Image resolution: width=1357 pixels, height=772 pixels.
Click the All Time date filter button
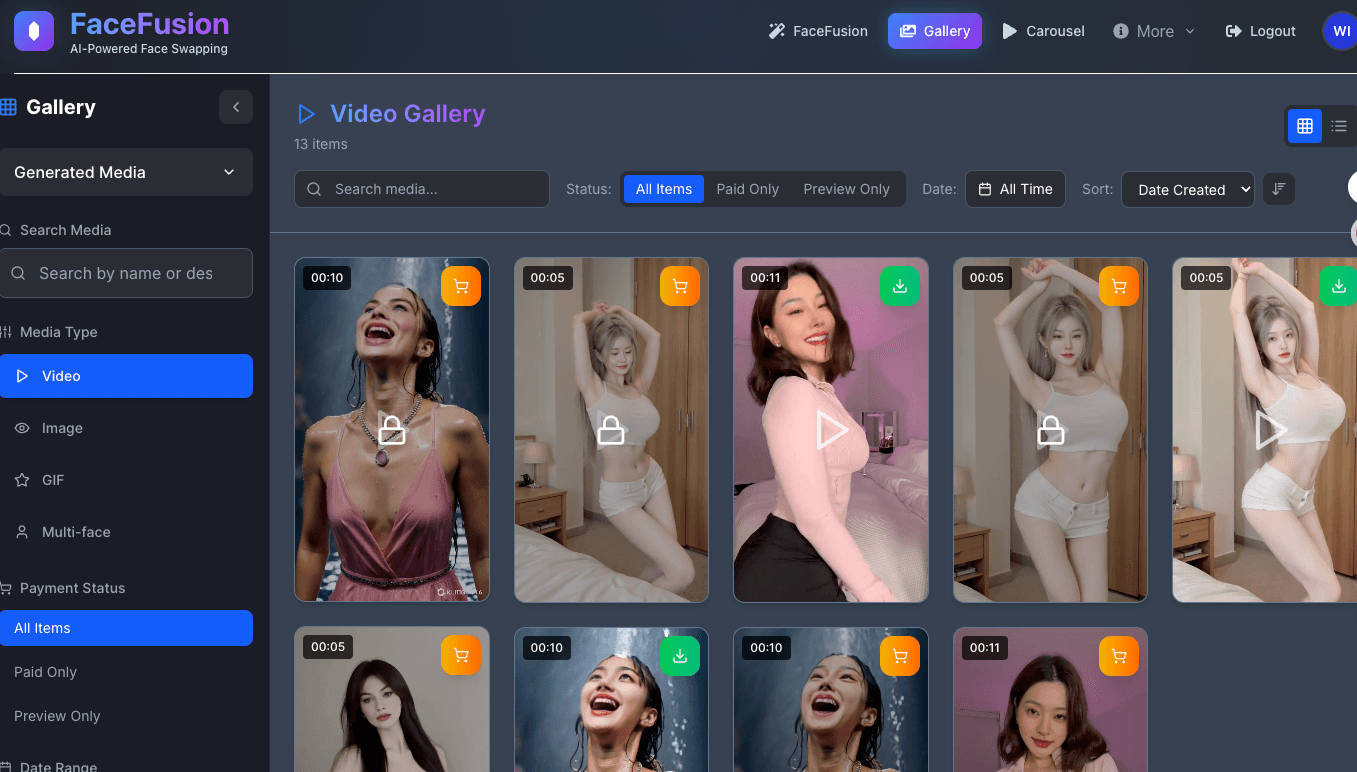[1015, 189]
